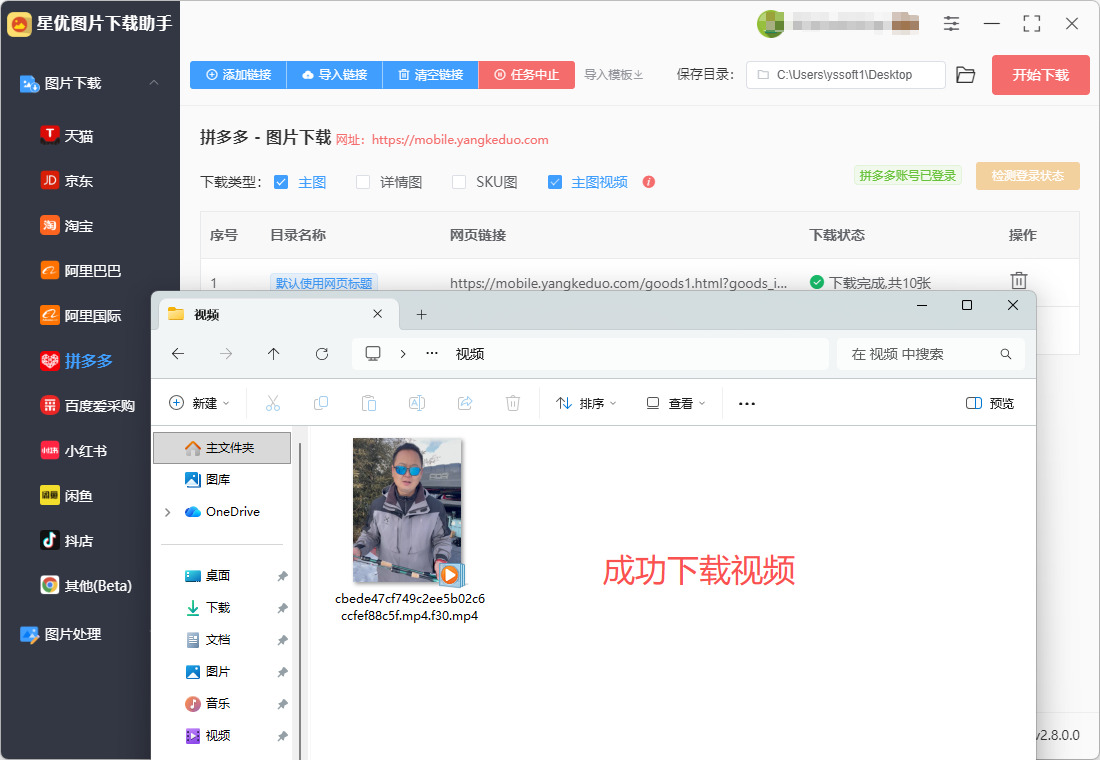Click the red info icon beside 主图视频
The image size is (1100, 760).
(649, 182)
